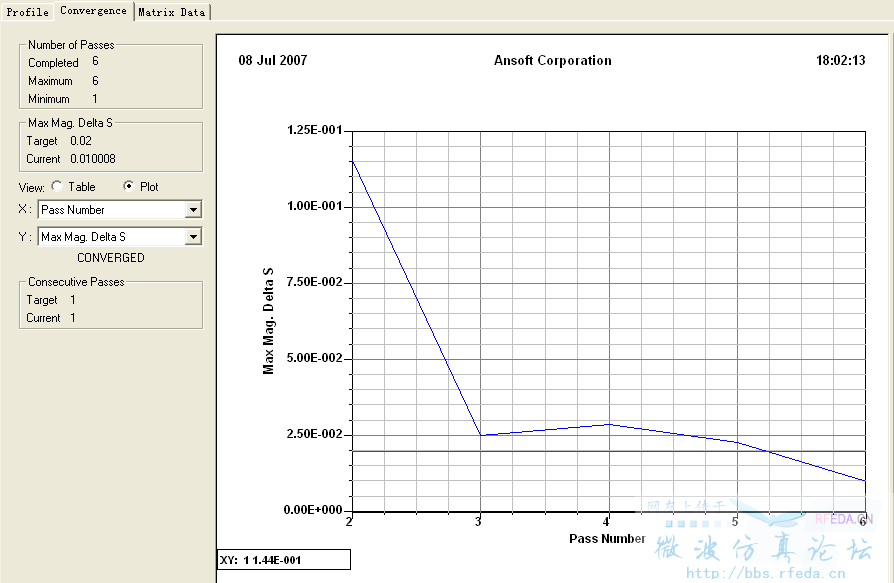
Task: Click the 08 Jul 2007 date label
Action: click(272, 61)
